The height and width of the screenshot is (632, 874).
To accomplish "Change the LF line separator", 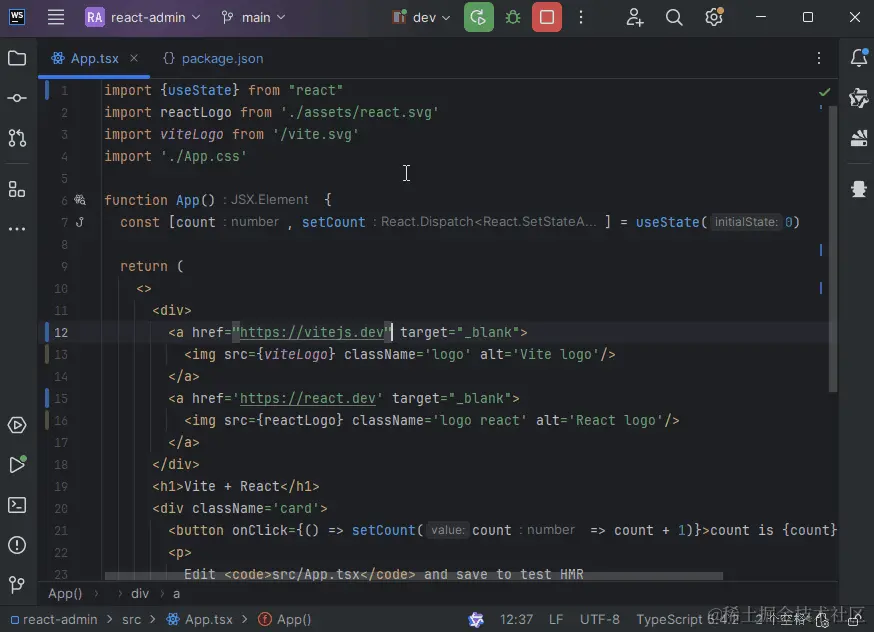I will coord(556,619).
